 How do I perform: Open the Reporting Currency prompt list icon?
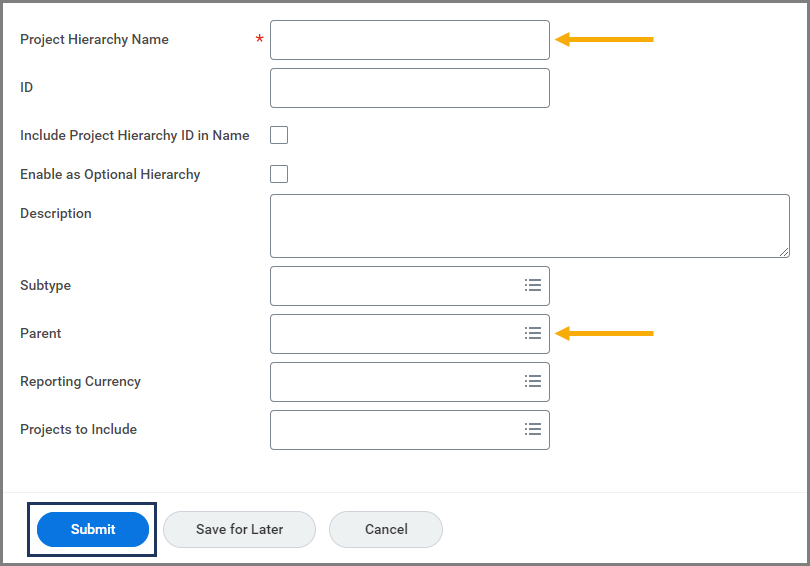[x=533, y=382]
